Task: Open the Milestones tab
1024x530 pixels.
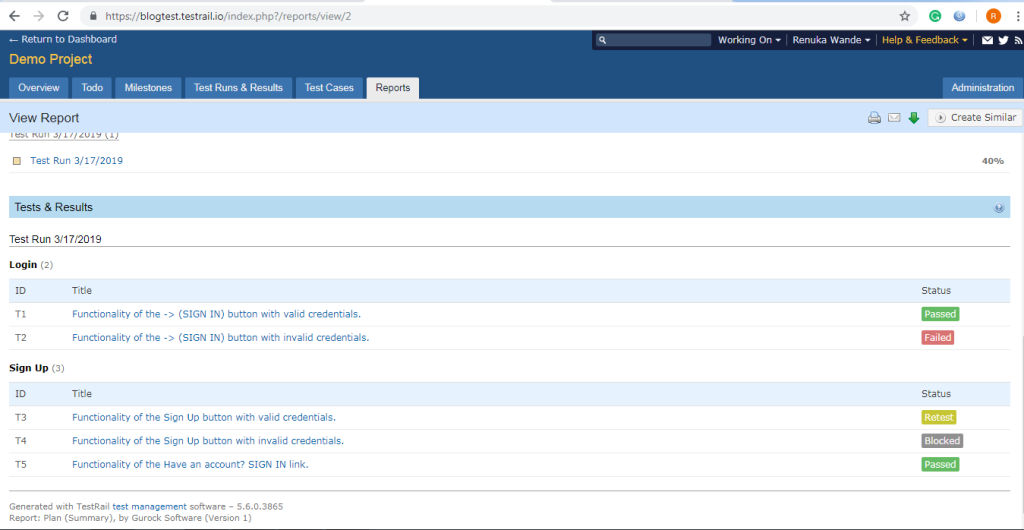Action: [148, 88]
